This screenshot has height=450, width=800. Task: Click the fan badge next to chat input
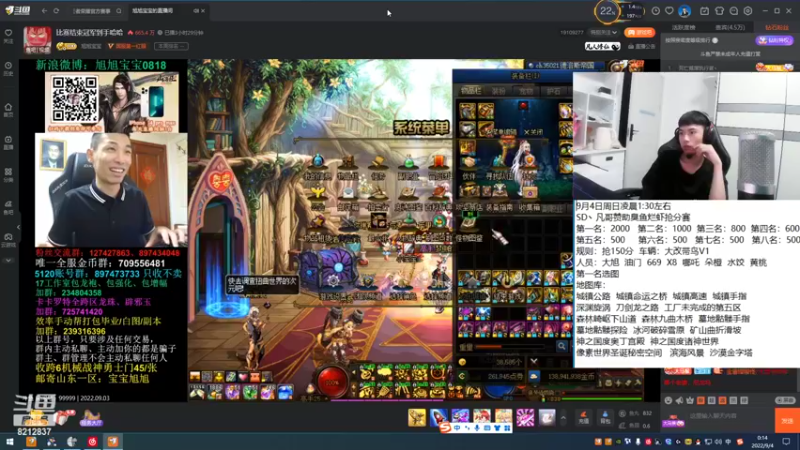click(x=673, y=420)
